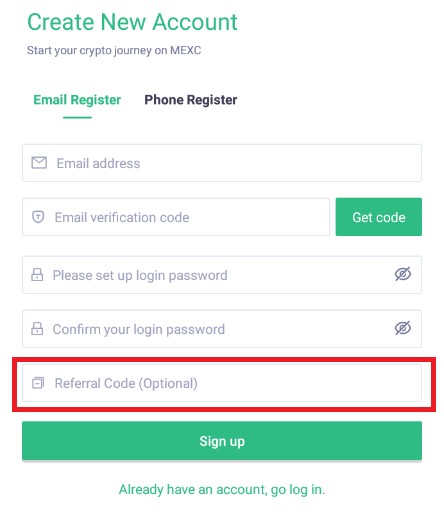Select the 'Please set up login password' field
This screenshot has width=444, height=514.
point(222,275)
